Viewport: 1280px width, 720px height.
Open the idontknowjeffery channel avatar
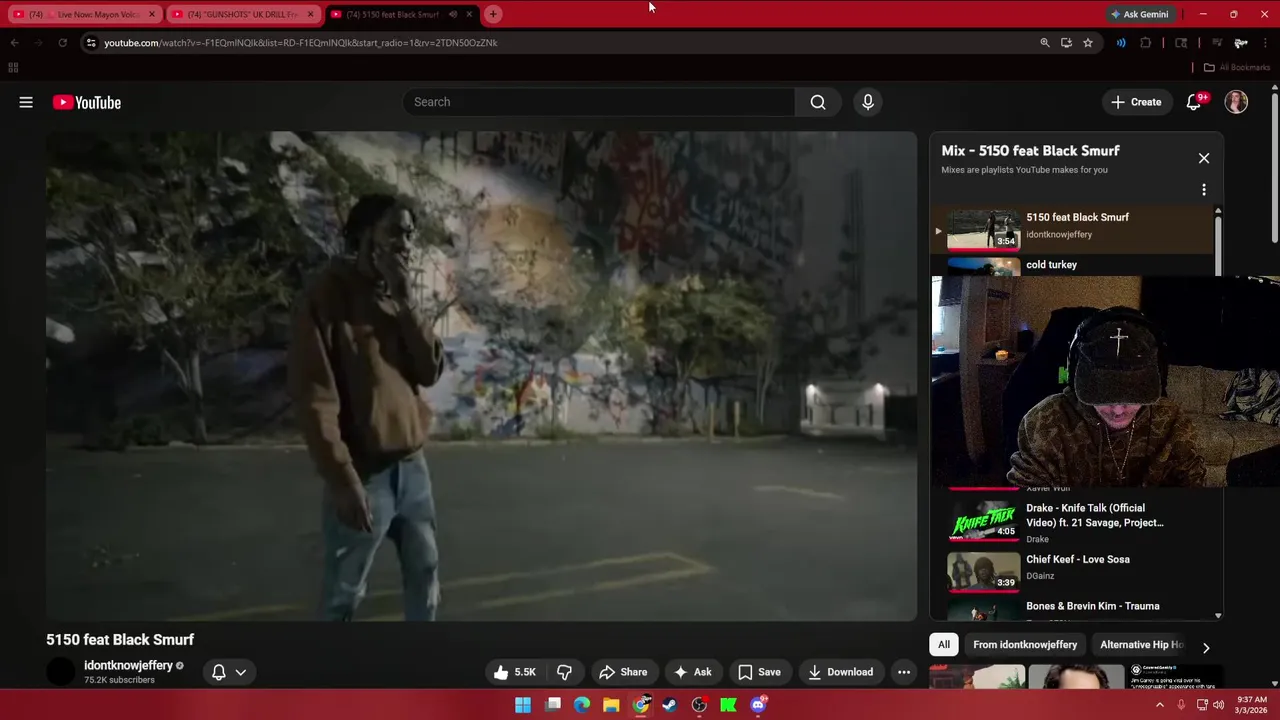coord(61,672)
